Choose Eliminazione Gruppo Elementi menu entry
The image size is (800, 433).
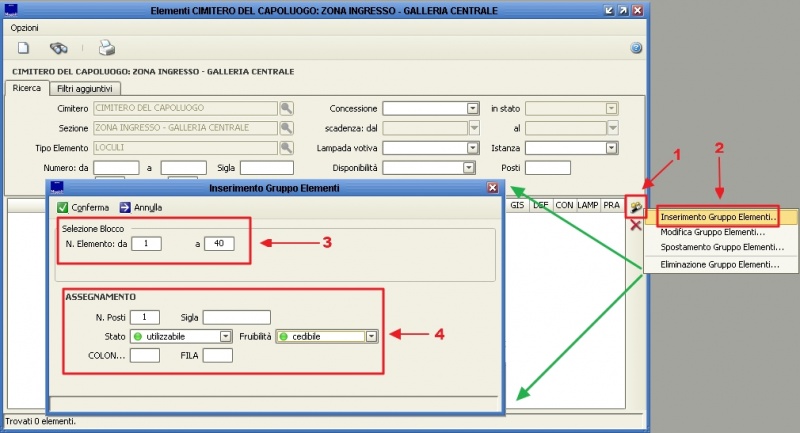720,265
